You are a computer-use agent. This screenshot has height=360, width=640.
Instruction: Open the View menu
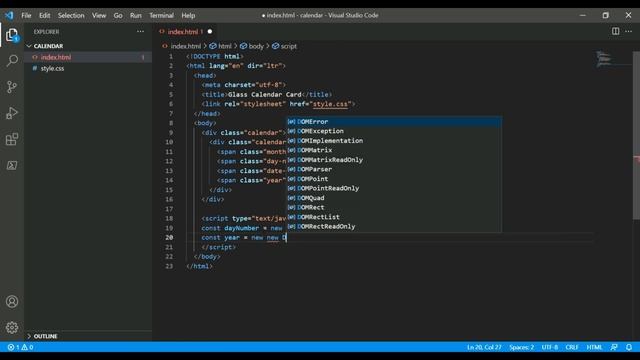(99, 16)
